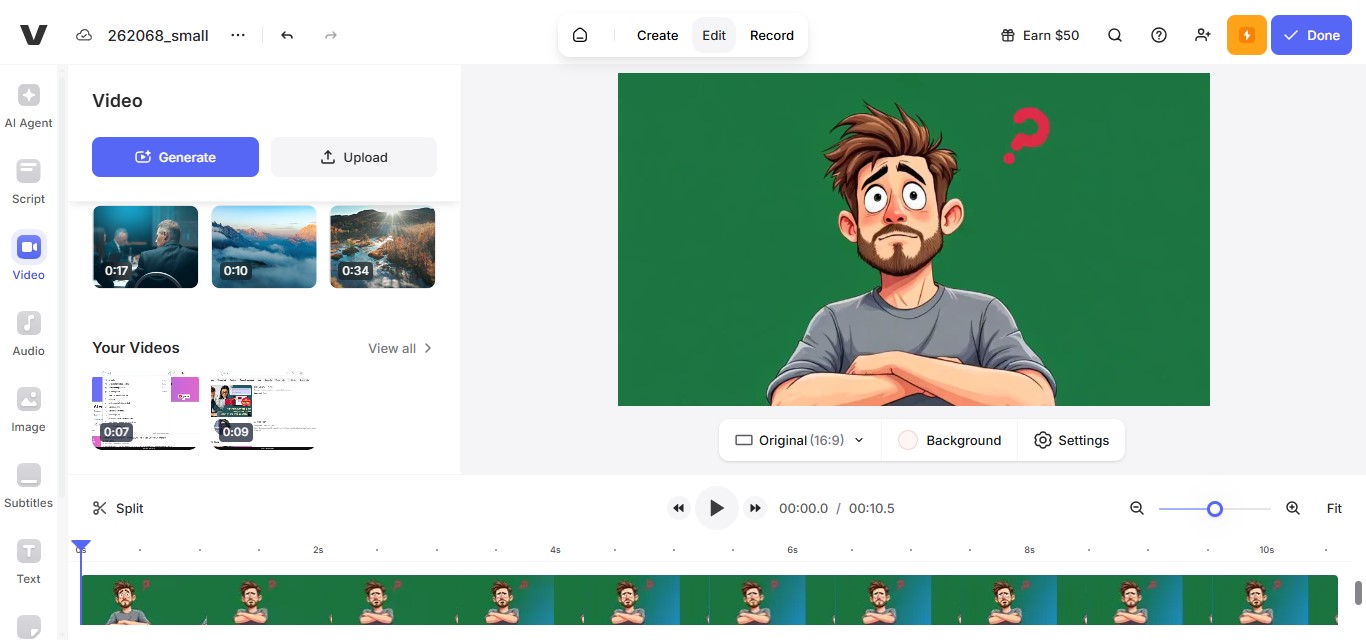Play the video preview
Image resolution: width=1366 pixels, height=640 pixels.
click(x=716, y=508)
